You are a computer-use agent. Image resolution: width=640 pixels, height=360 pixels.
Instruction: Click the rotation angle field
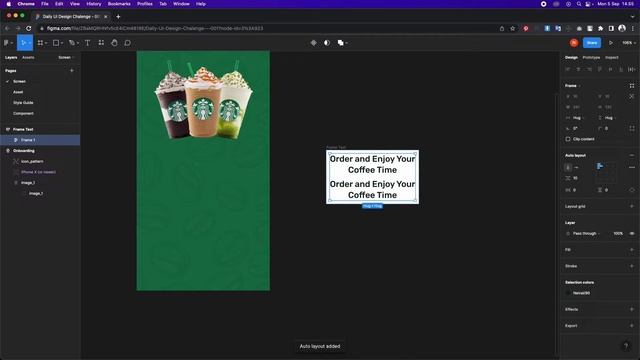pyautogui.click(x=576, y=129)
